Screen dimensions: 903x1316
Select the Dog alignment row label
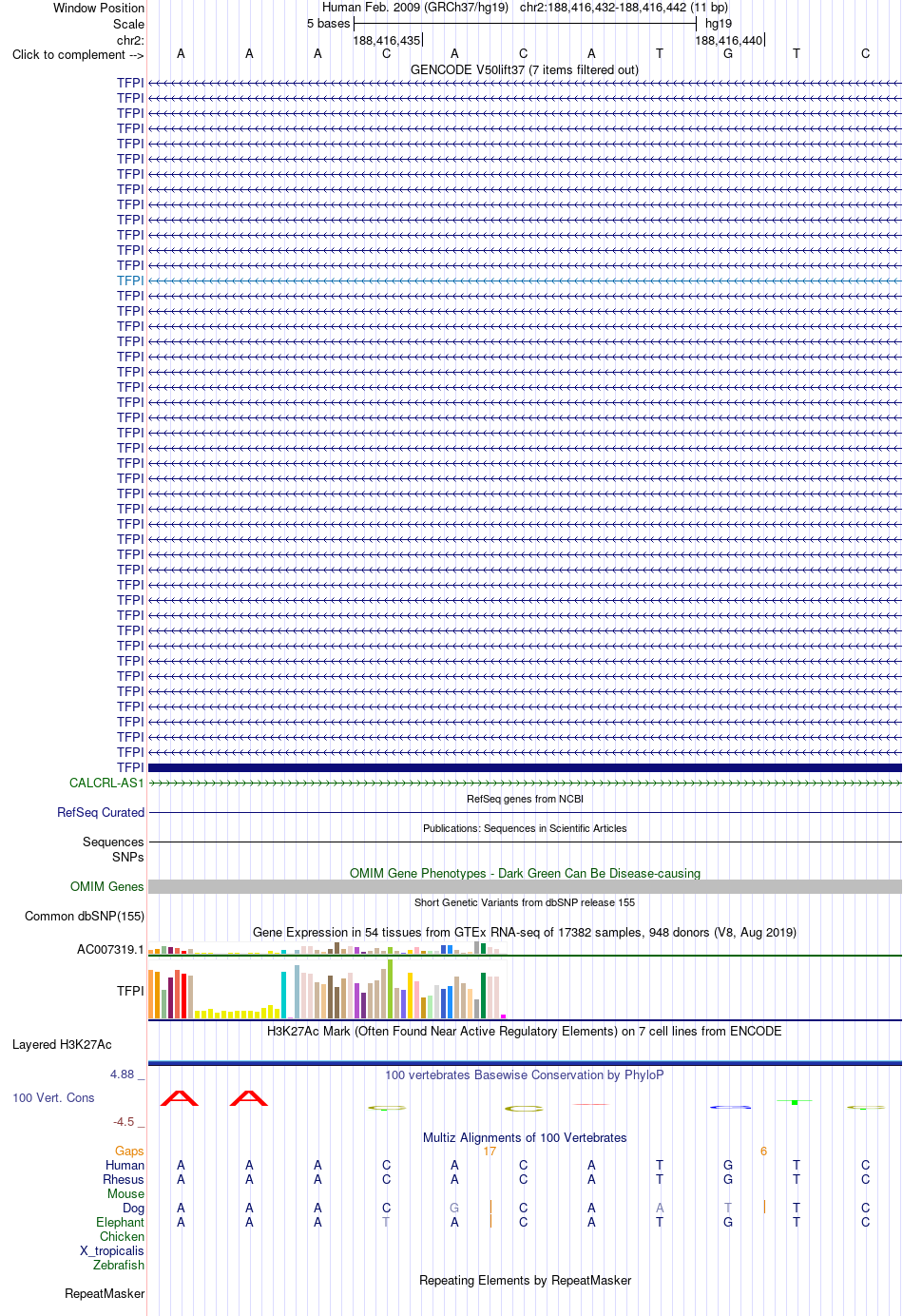[133, 1208]
